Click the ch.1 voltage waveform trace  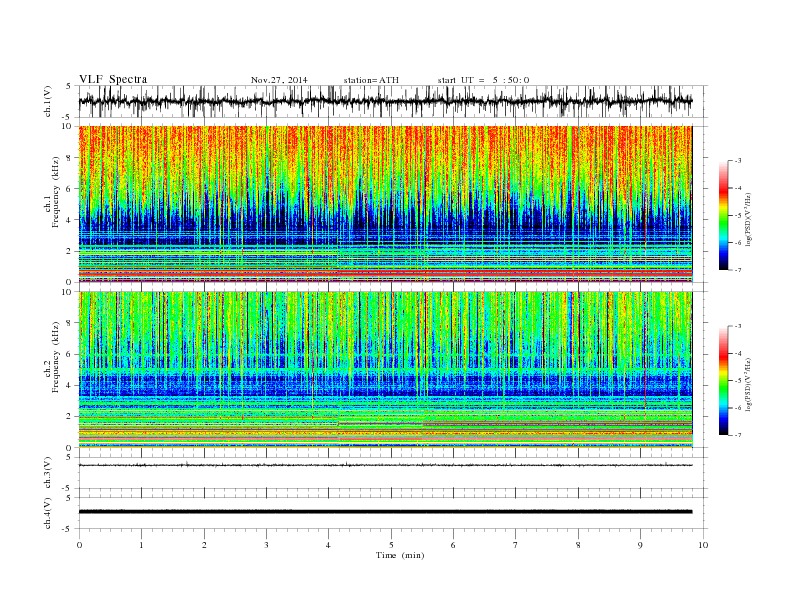pyautogui.click(x=385, y=101)
